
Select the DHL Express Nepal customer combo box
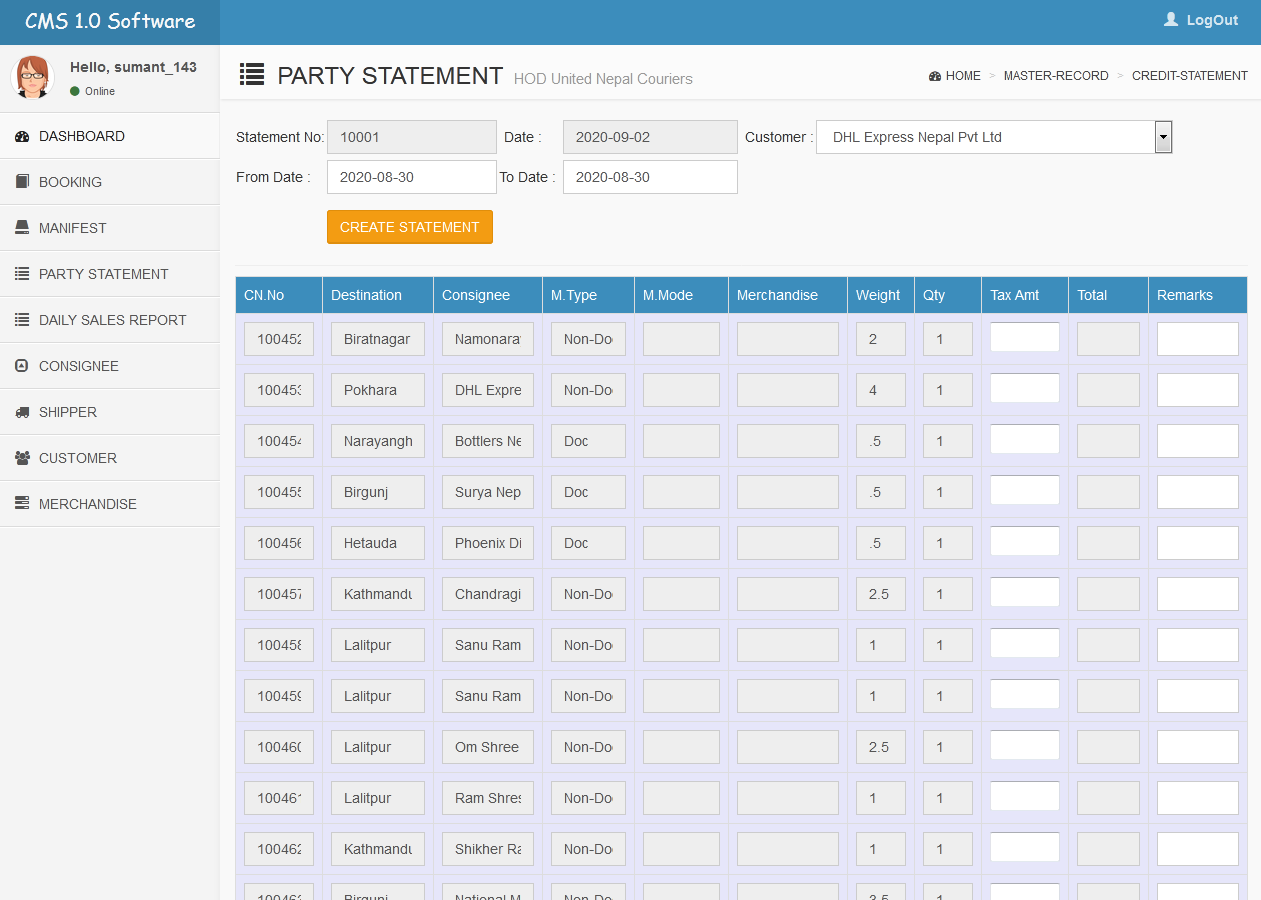click(994, 137)
